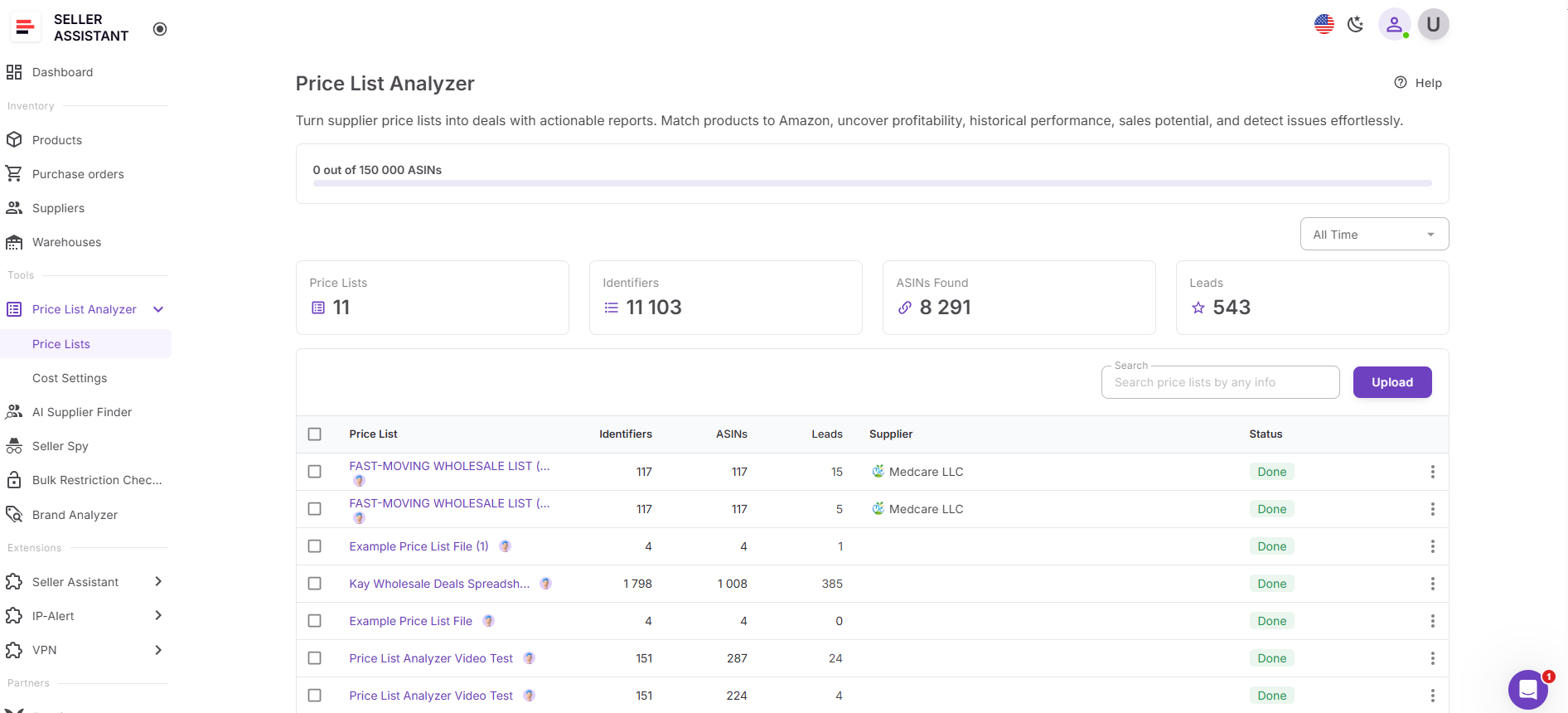This screenshot has width=1568, height=713.
Task: Toggle dark mode moon icon
Action: (1356, 25)
